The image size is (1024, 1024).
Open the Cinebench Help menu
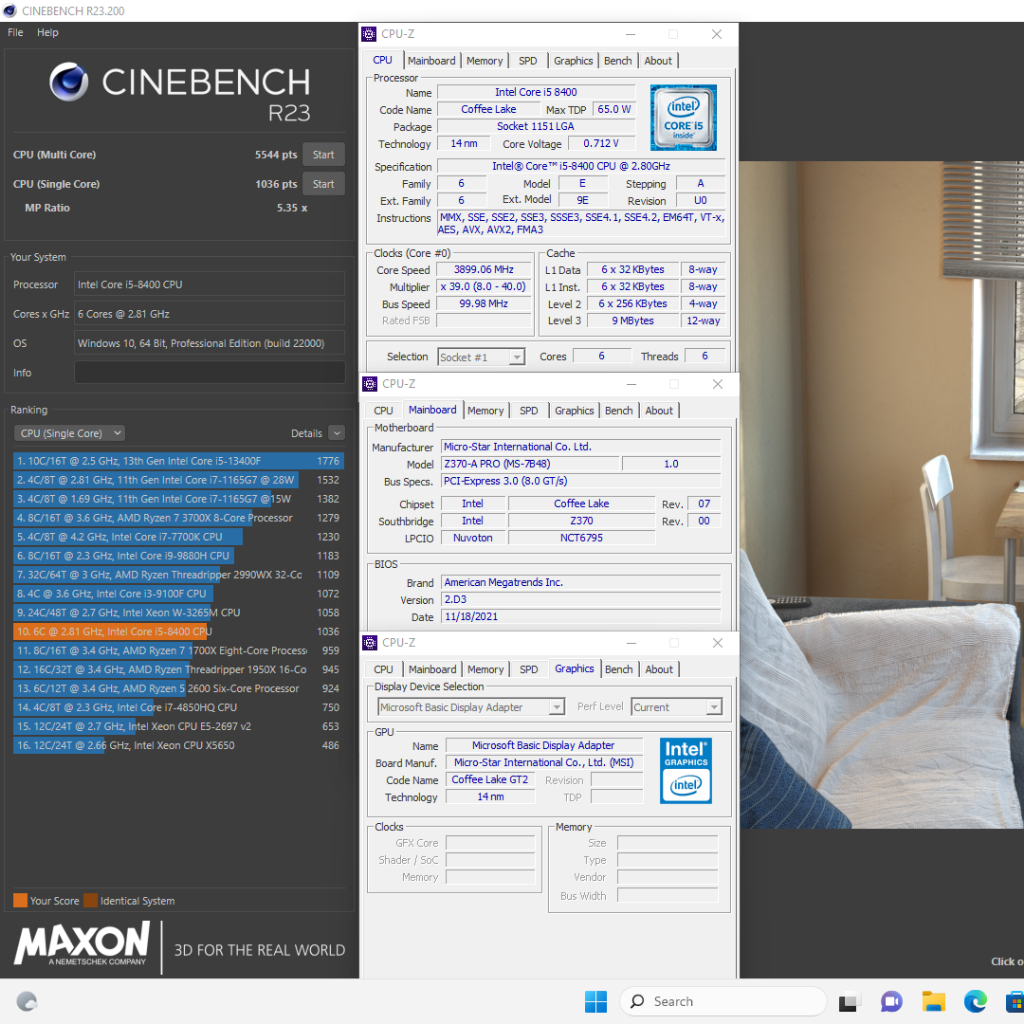[x=48, y=32]
